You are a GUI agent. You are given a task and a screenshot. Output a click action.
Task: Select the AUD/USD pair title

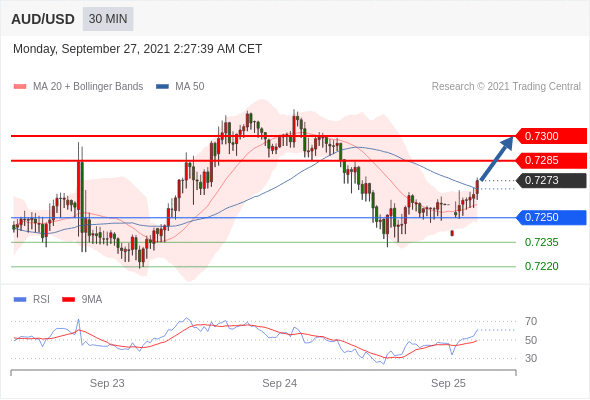click(43, 19)
